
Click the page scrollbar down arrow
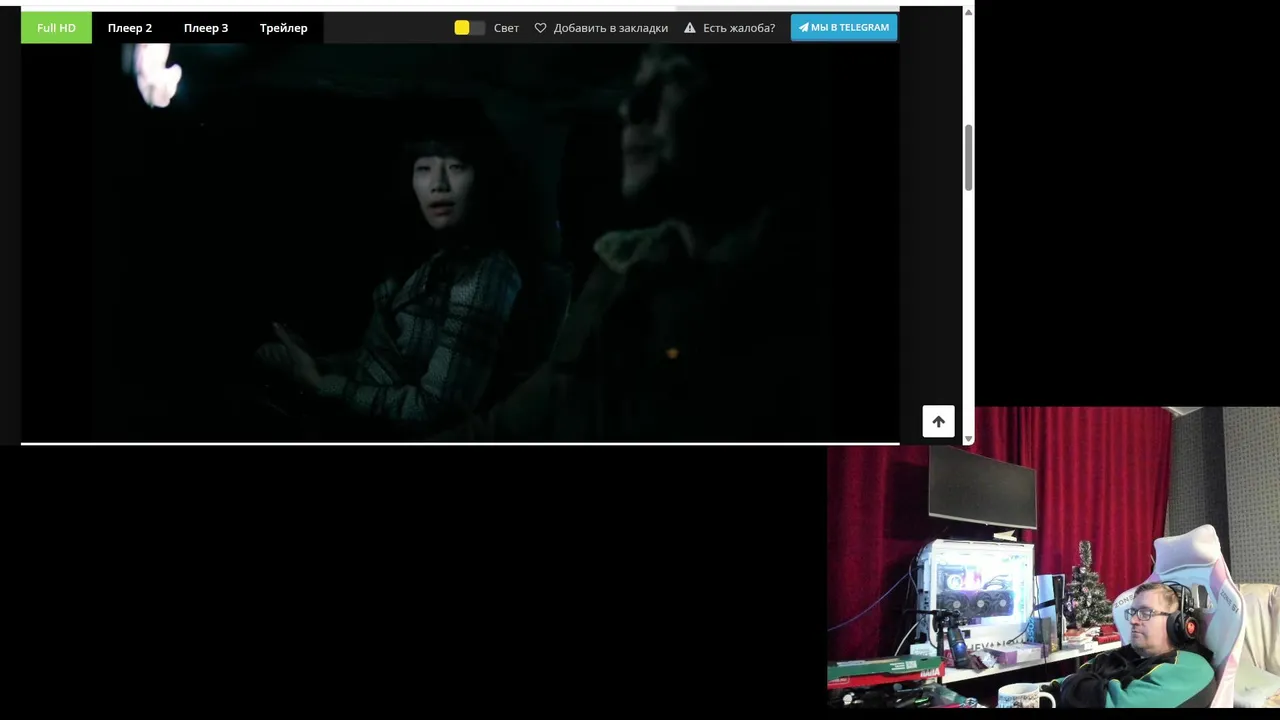pyautogui.click(x=968, y=439)
